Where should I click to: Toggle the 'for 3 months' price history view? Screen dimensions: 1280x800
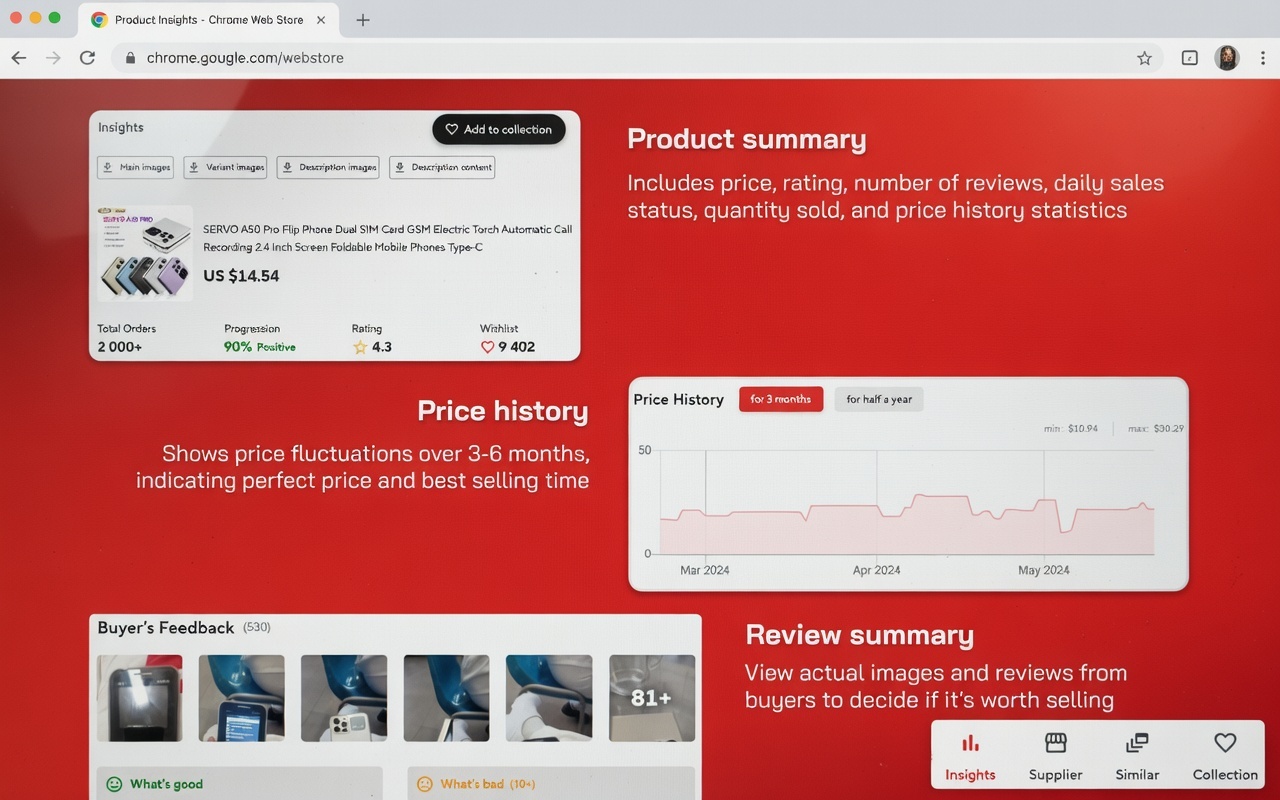pos(781,399)
